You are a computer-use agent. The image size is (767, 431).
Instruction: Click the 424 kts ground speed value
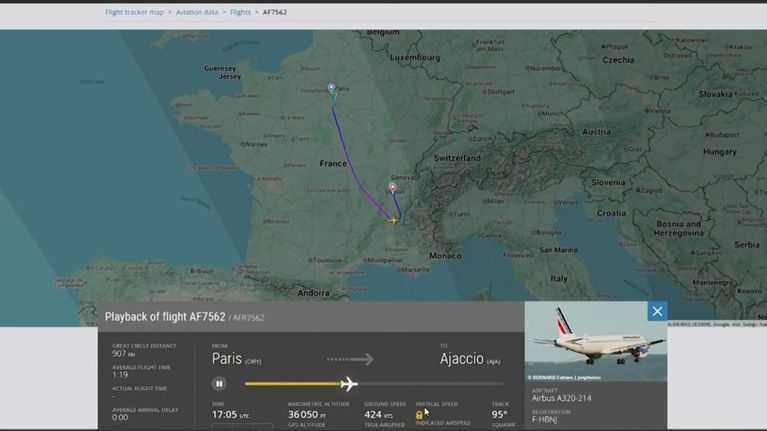379,414
